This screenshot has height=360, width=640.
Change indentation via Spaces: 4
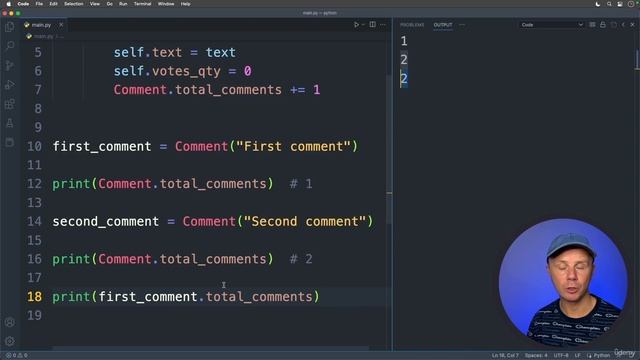(536, 355)
